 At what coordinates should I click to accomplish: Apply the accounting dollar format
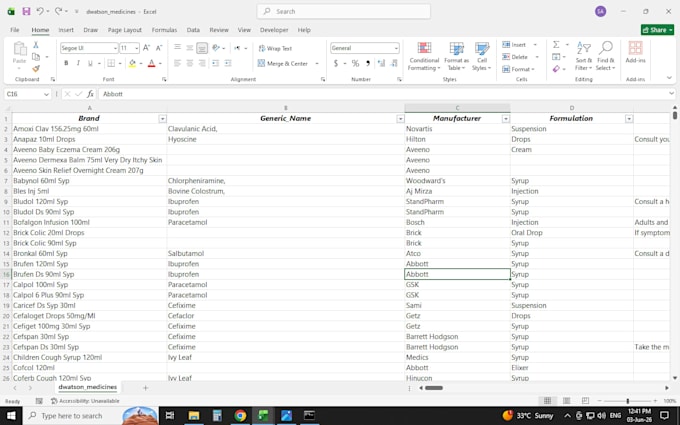click(336, 63)
